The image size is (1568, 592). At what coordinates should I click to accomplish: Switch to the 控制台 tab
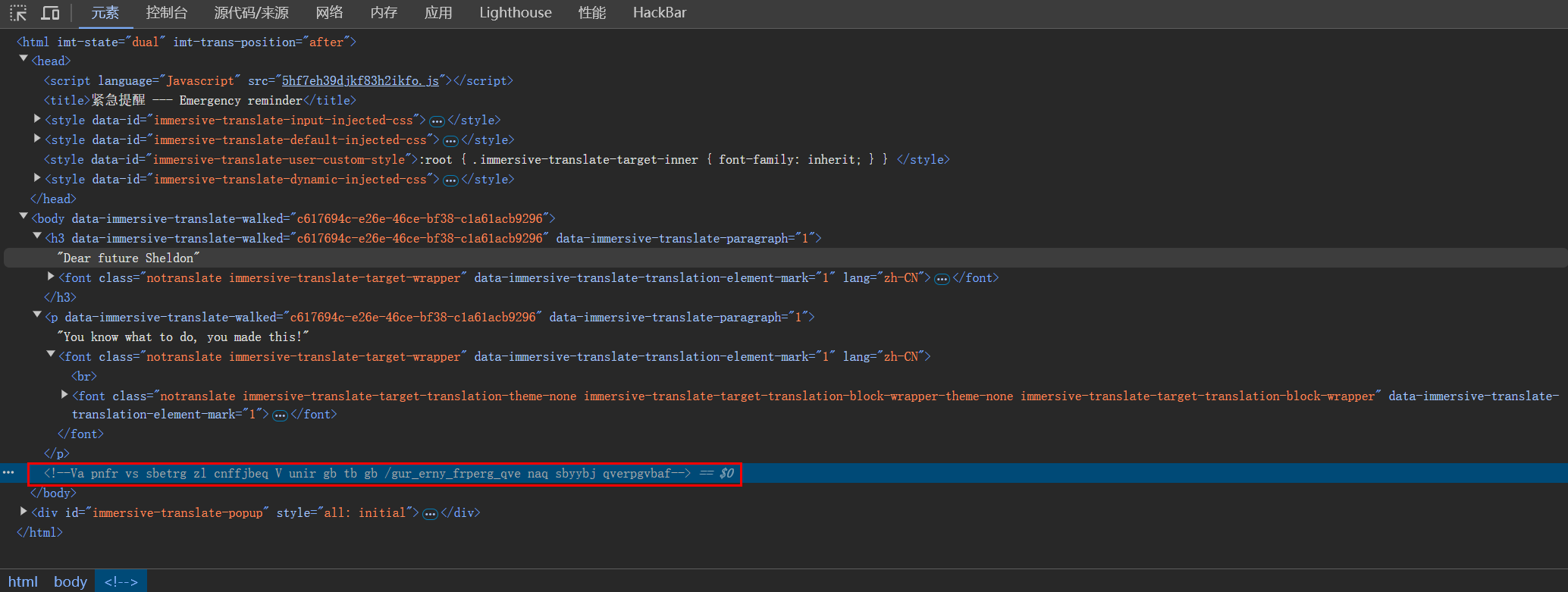[x=166, y=13]
